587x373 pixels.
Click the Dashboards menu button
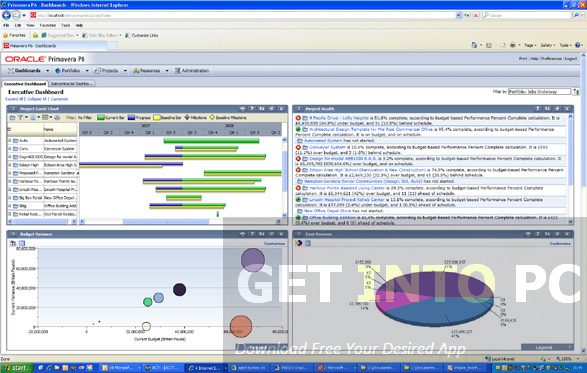(24, 71)
